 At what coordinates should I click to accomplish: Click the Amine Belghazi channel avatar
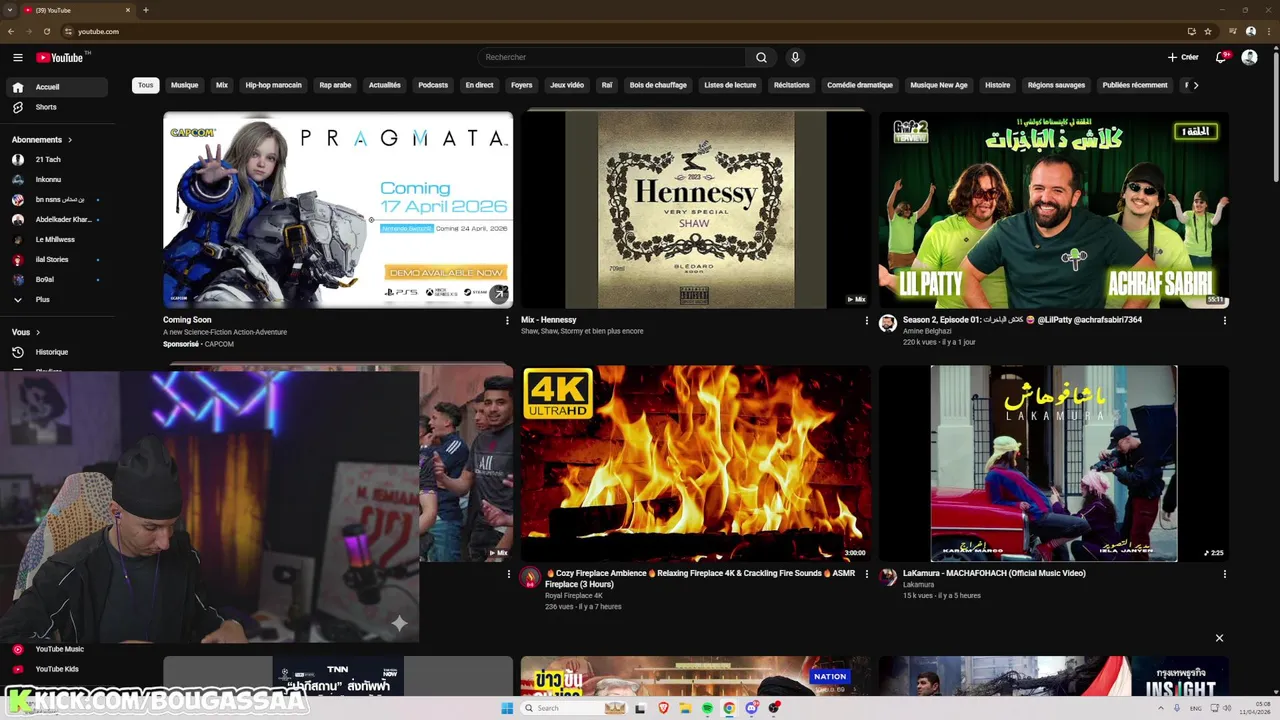(x=887, y=323)
